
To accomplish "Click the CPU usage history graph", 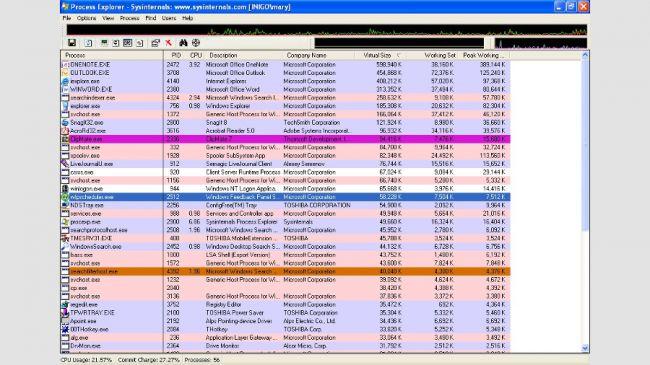I will click(327, 30).
